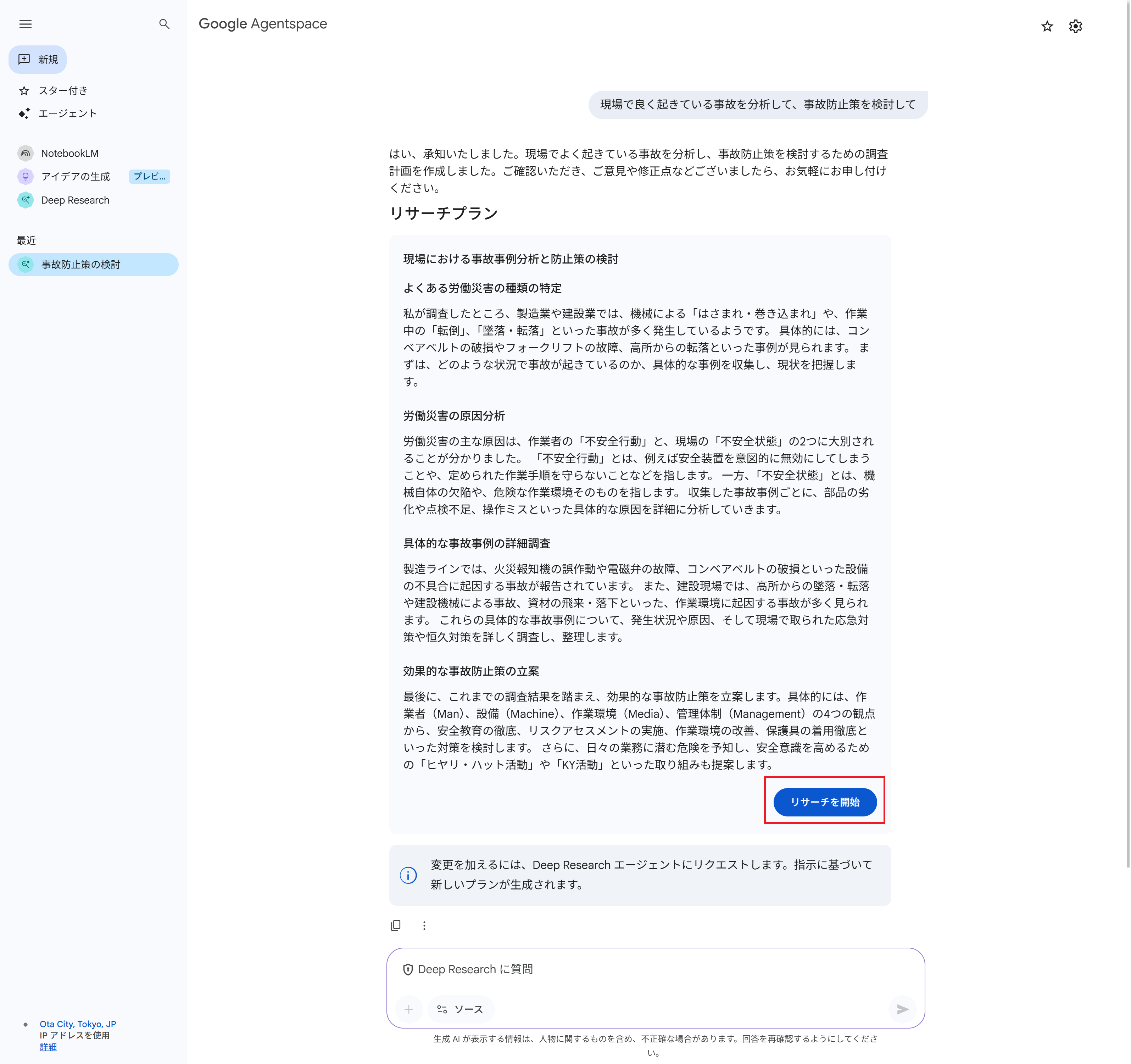
Task: Open the response three-dot options menu
Action: (x=424, y=926)
